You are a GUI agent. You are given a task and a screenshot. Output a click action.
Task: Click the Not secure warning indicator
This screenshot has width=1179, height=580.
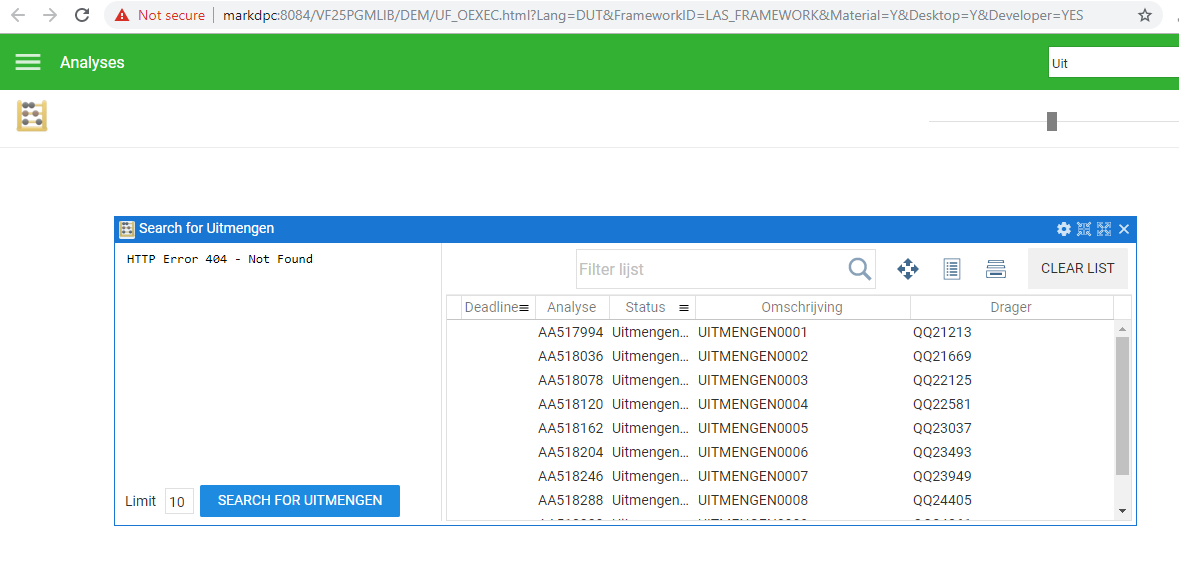pyautogui.click(x=159, y=15)
